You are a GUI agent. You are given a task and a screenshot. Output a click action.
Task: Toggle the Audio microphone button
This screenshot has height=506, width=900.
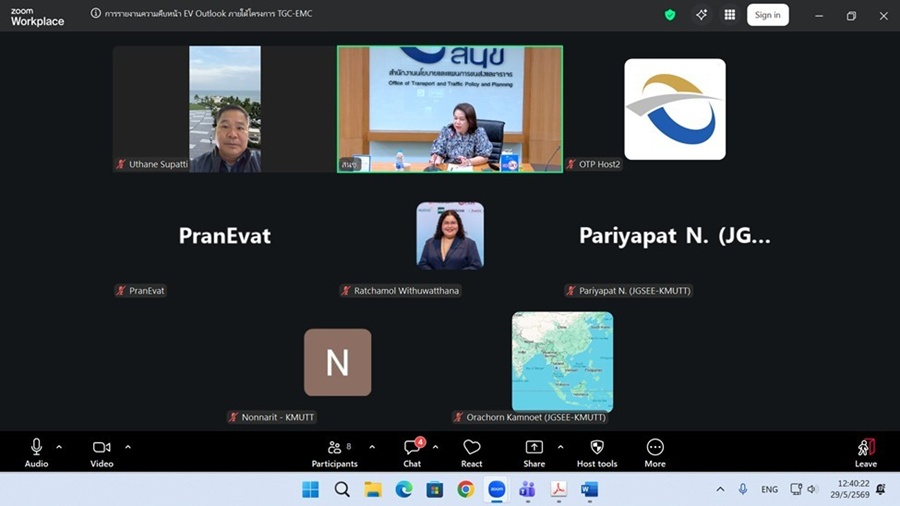click(36, 453)
